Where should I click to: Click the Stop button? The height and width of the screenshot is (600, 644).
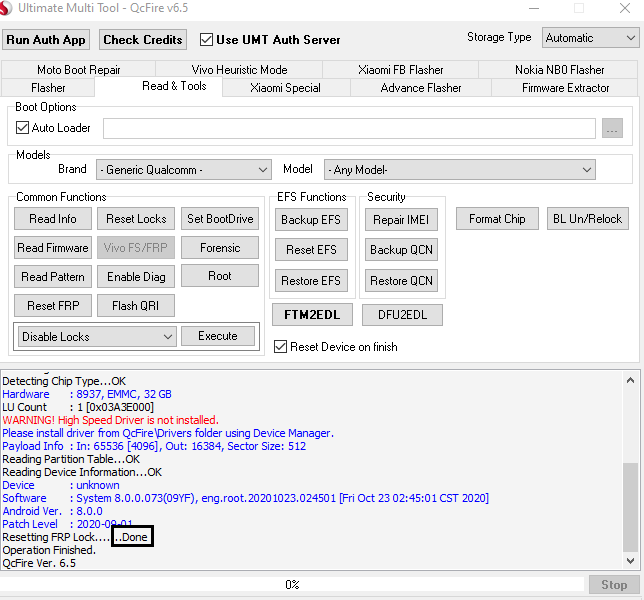pos(614,585)
